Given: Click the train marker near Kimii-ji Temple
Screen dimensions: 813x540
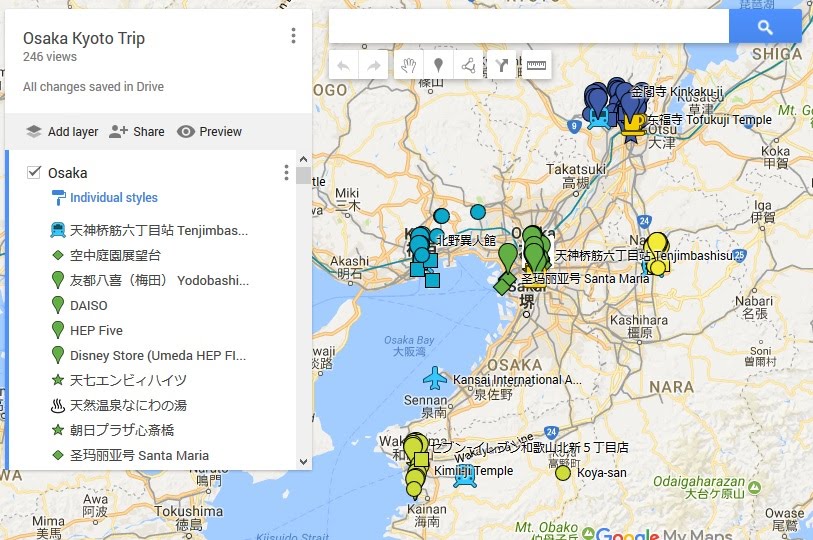Looking at the screenshot, I should [x=465, y=477].
